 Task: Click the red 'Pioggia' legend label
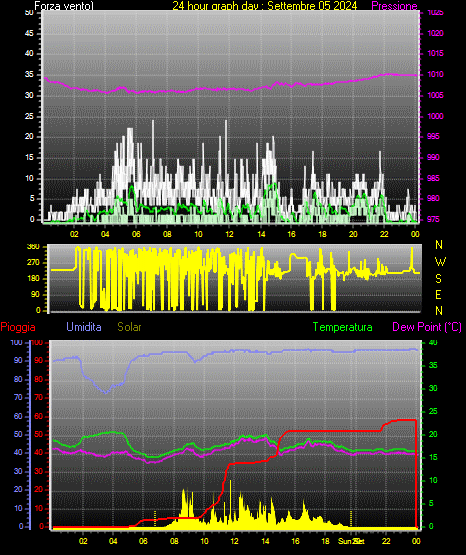18,327
